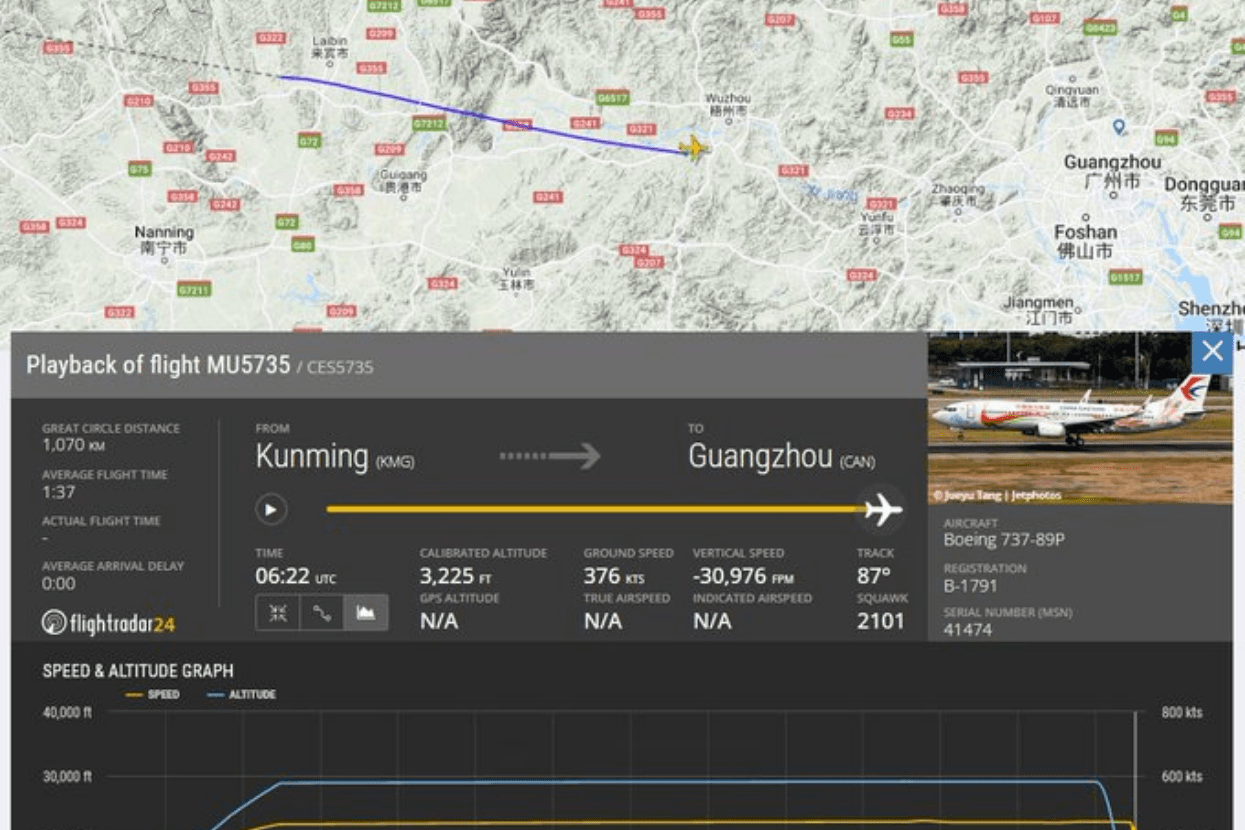The height and width of the screenshot is (830, 1245).
Task: Open the Flightradar24 logo
Action: 109,623
